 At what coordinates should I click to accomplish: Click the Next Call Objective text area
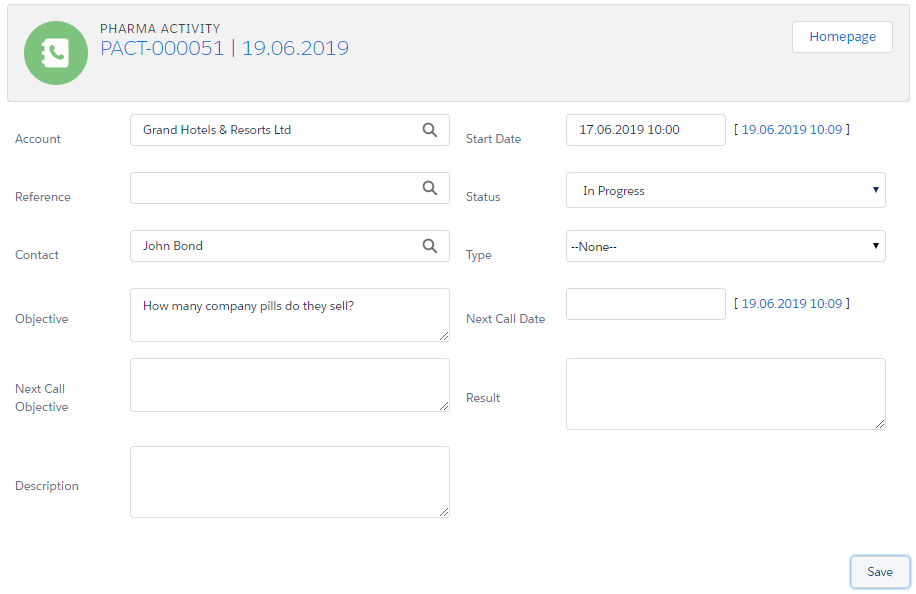(x=289, y=385)
